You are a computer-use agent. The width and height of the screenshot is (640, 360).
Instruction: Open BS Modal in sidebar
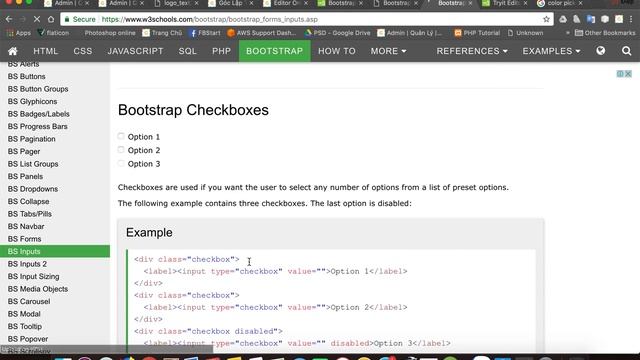click(x=24, y=314)
